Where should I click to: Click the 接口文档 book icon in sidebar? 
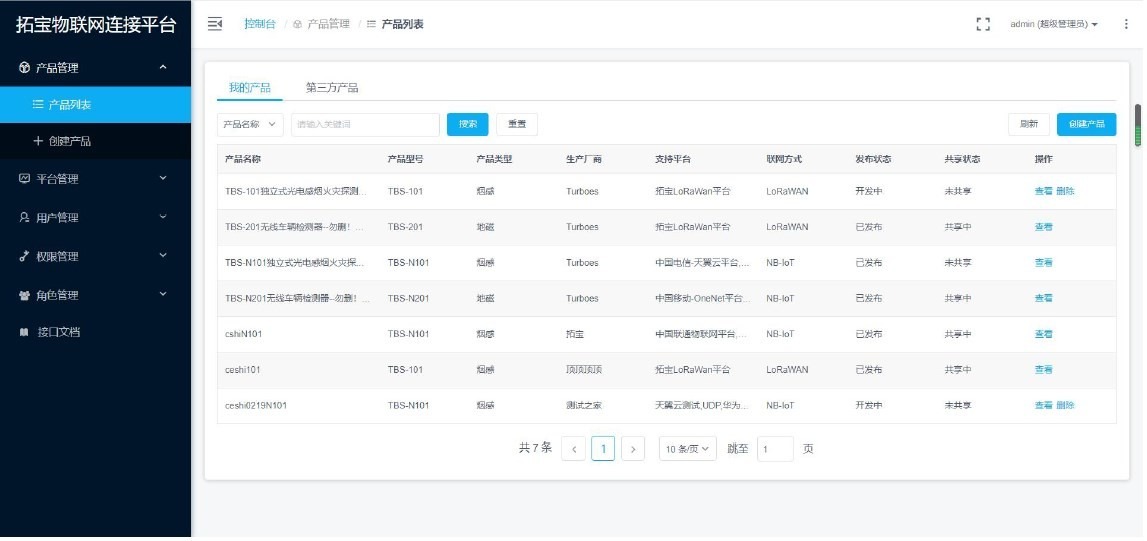coord(24,333)
